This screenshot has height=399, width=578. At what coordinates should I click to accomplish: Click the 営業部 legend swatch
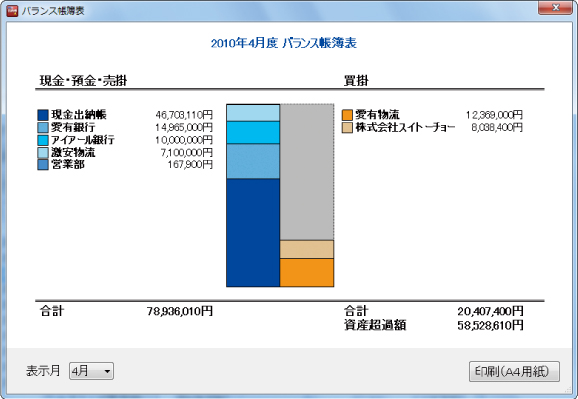[x=43, y=164]
